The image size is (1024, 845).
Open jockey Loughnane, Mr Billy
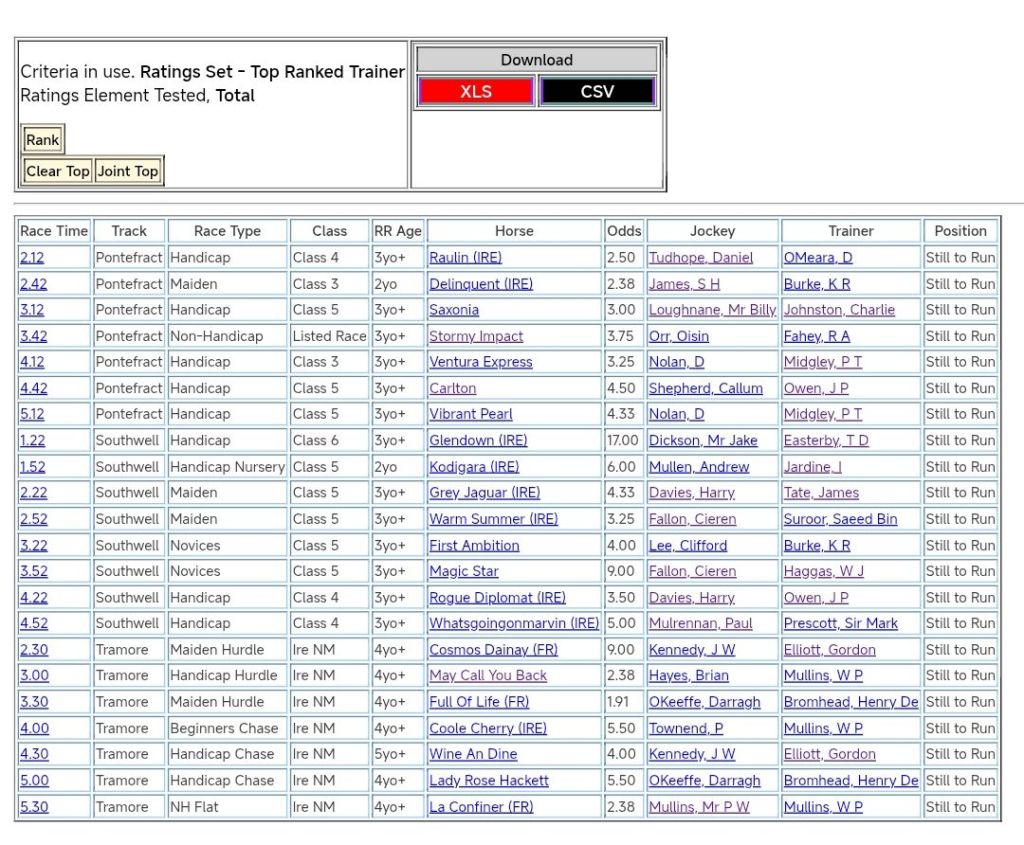pyautogui.click(x=711, y=310)
